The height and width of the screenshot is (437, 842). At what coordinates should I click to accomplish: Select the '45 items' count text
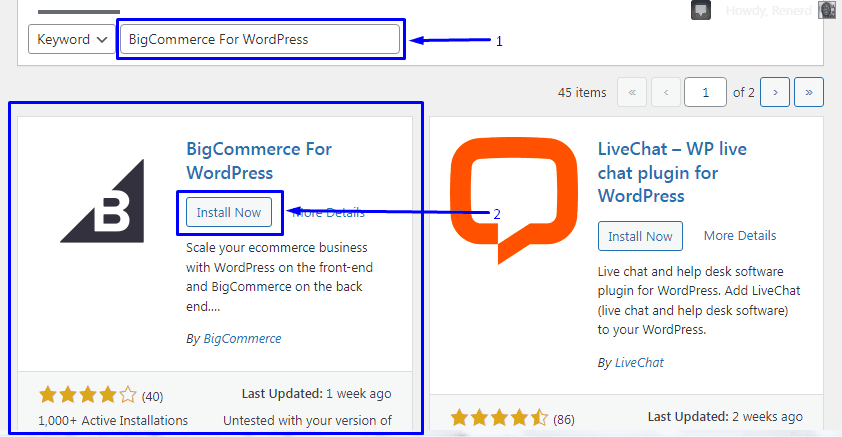click(x=582, y=92)
